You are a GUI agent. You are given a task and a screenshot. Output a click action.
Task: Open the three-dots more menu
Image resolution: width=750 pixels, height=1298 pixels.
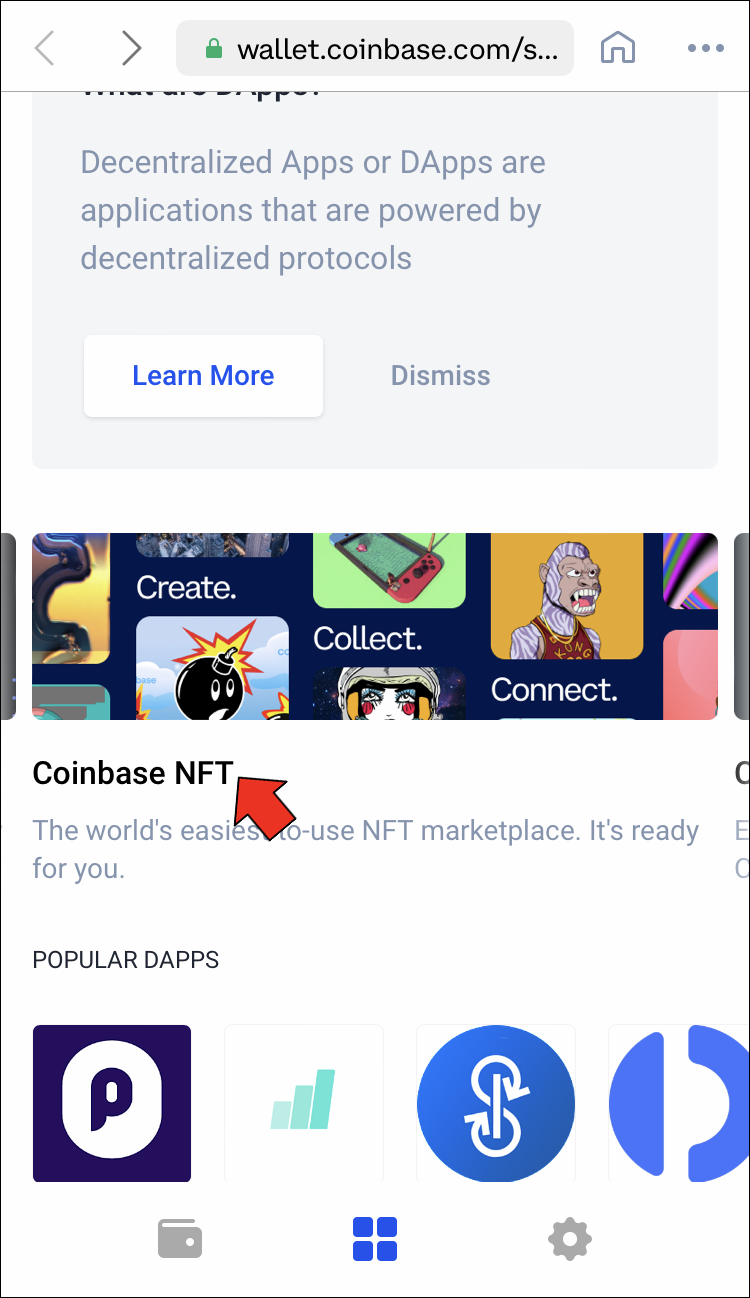[x=705, y=47]
